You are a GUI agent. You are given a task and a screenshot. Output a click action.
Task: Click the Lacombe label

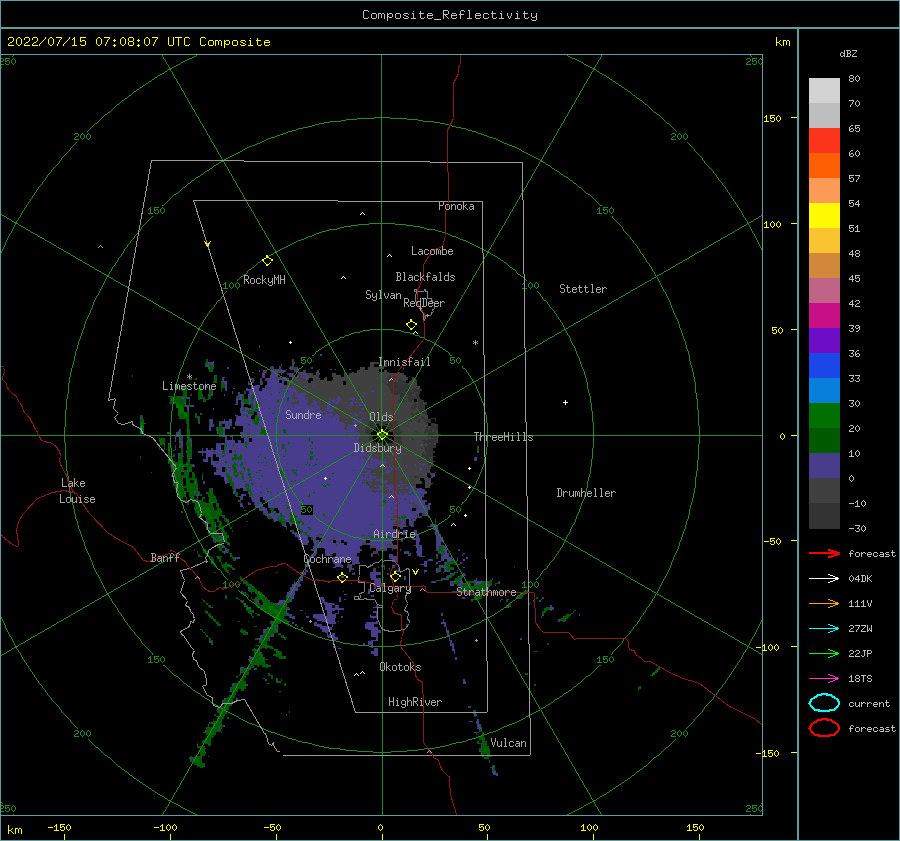point(432,251)
